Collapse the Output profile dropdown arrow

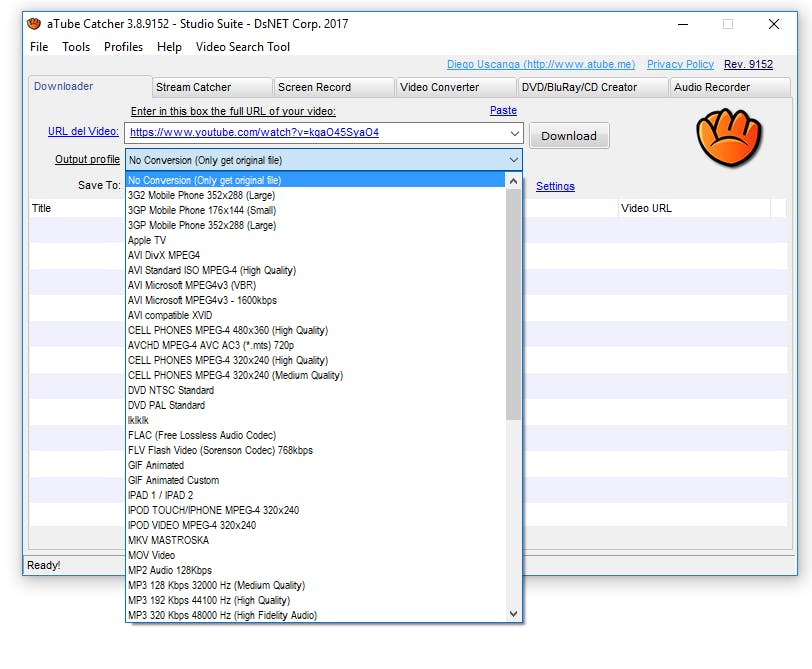(514, 160)
